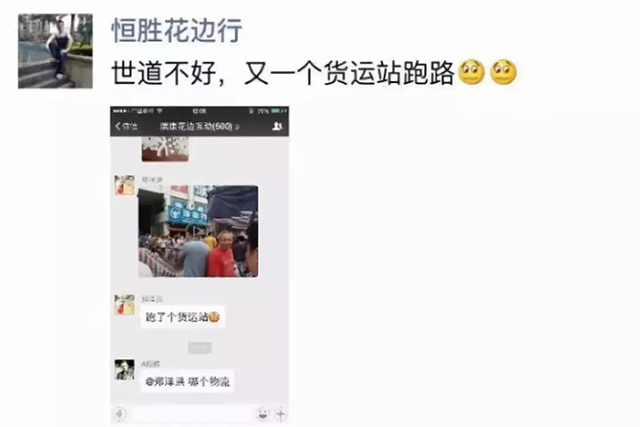The image size is (640, 427).
Task: Open avatar beside 跑了个货运站 message
Action: point(124,305)
